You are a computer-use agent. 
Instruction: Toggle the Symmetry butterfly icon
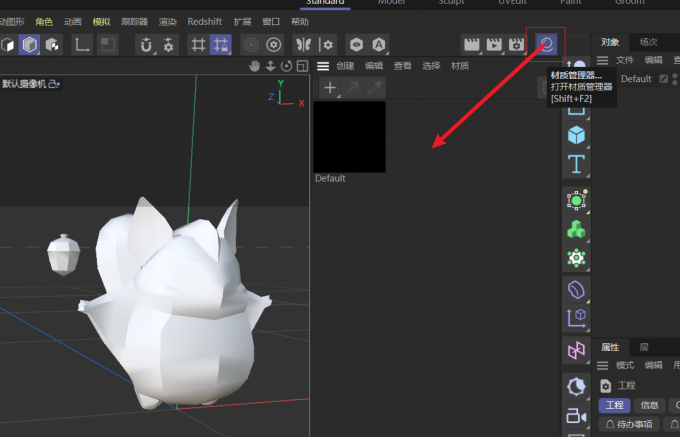coord(304,44)
